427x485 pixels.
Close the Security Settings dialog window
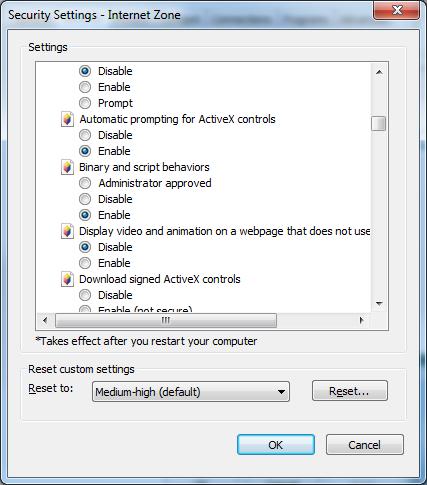click(x=396, y=11)
